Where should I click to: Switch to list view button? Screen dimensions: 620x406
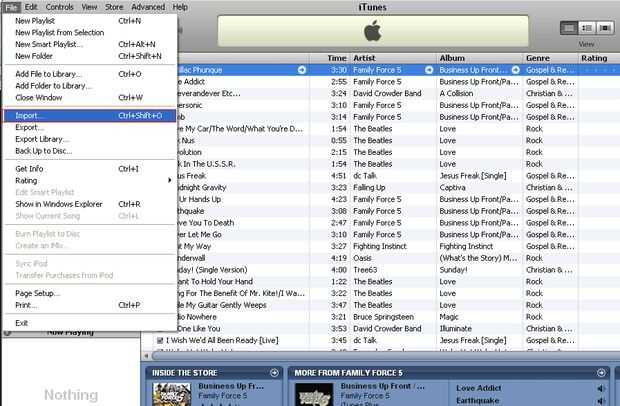tap(569, 28)
